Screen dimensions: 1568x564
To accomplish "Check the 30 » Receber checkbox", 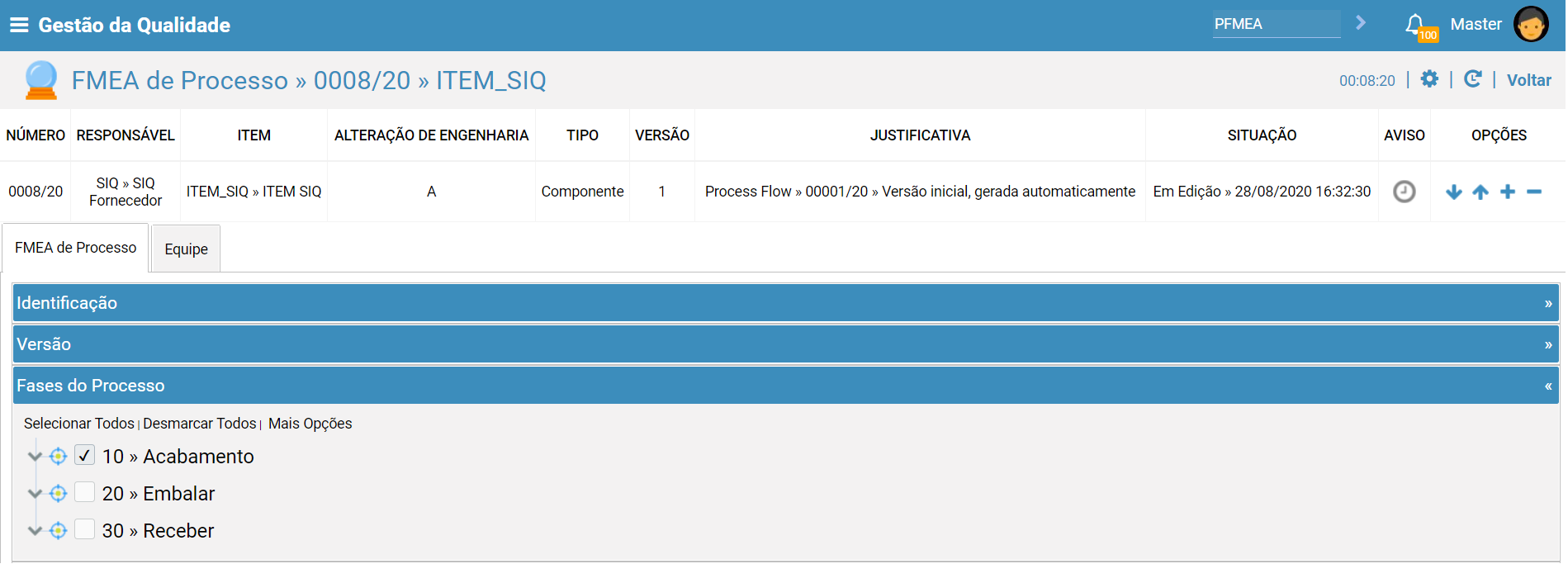I will coord(84,529).
